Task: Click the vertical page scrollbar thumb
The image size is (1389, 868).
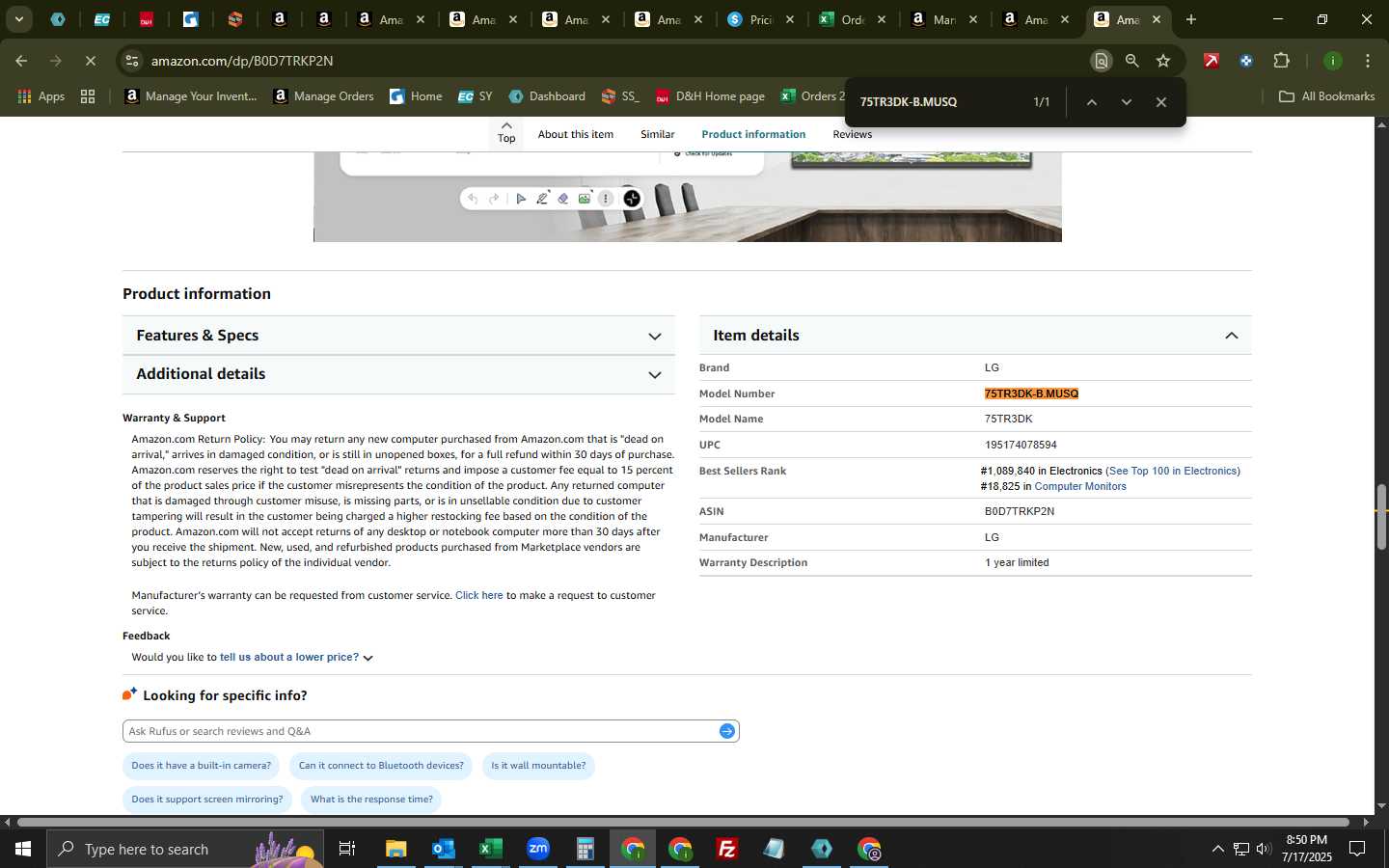Action: click(1381, 516)
